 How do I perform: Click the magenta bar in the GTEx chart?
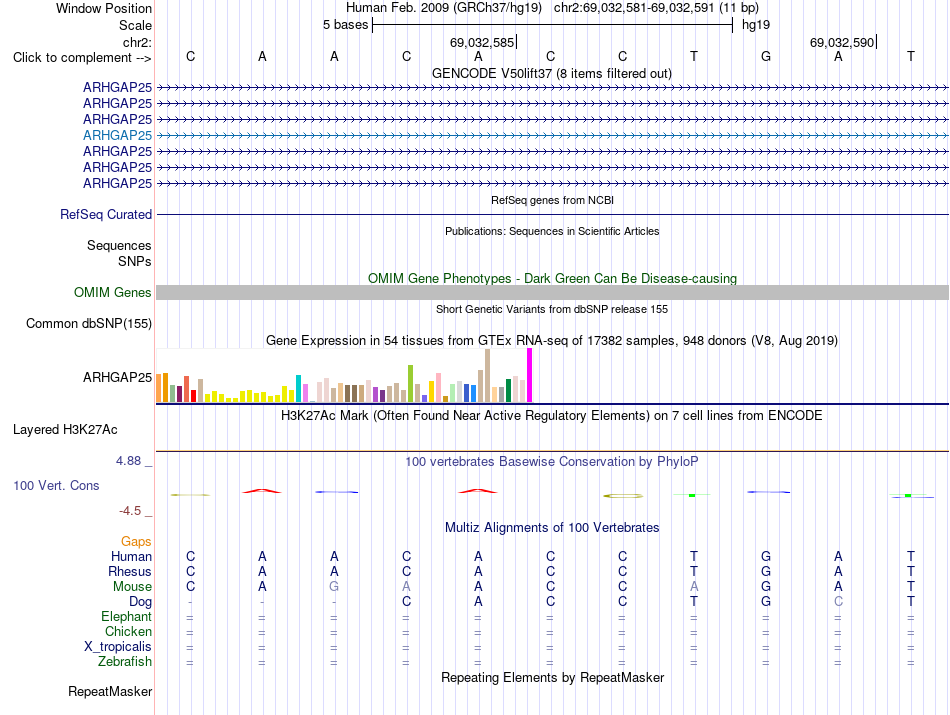click(530, 375)
